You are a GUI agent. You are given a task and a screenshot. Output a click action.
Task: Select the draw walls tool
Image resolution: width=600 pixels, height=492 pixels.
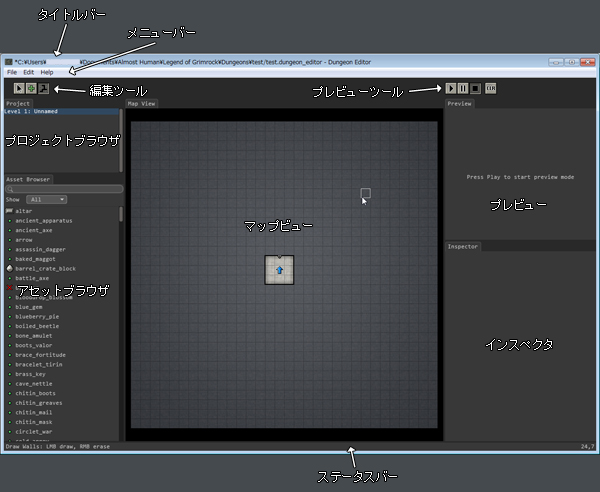(x=44, y=88)
